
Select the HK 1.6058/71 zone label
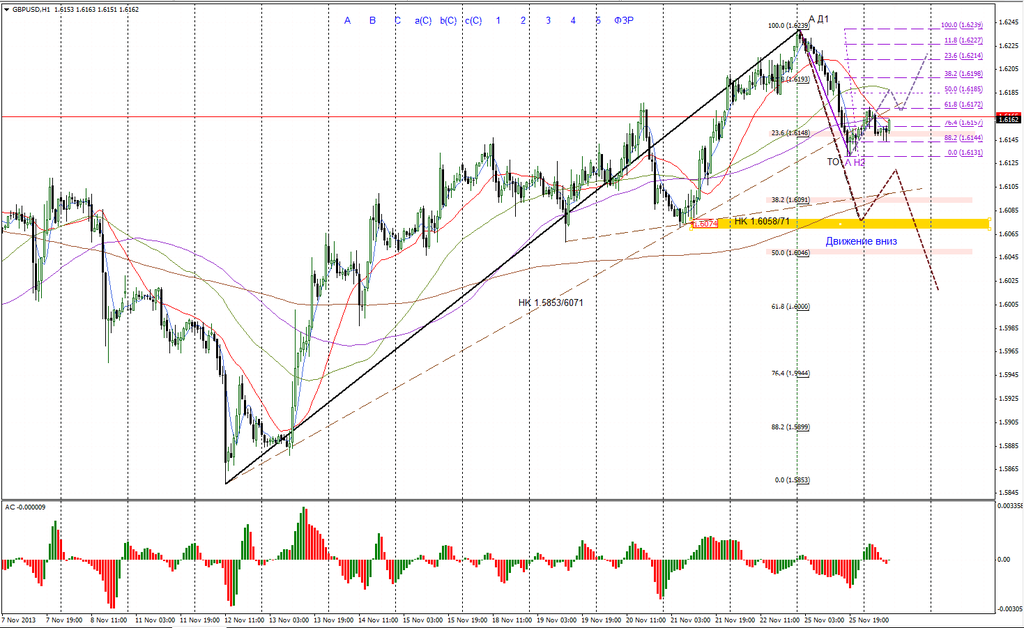[761, 221]
